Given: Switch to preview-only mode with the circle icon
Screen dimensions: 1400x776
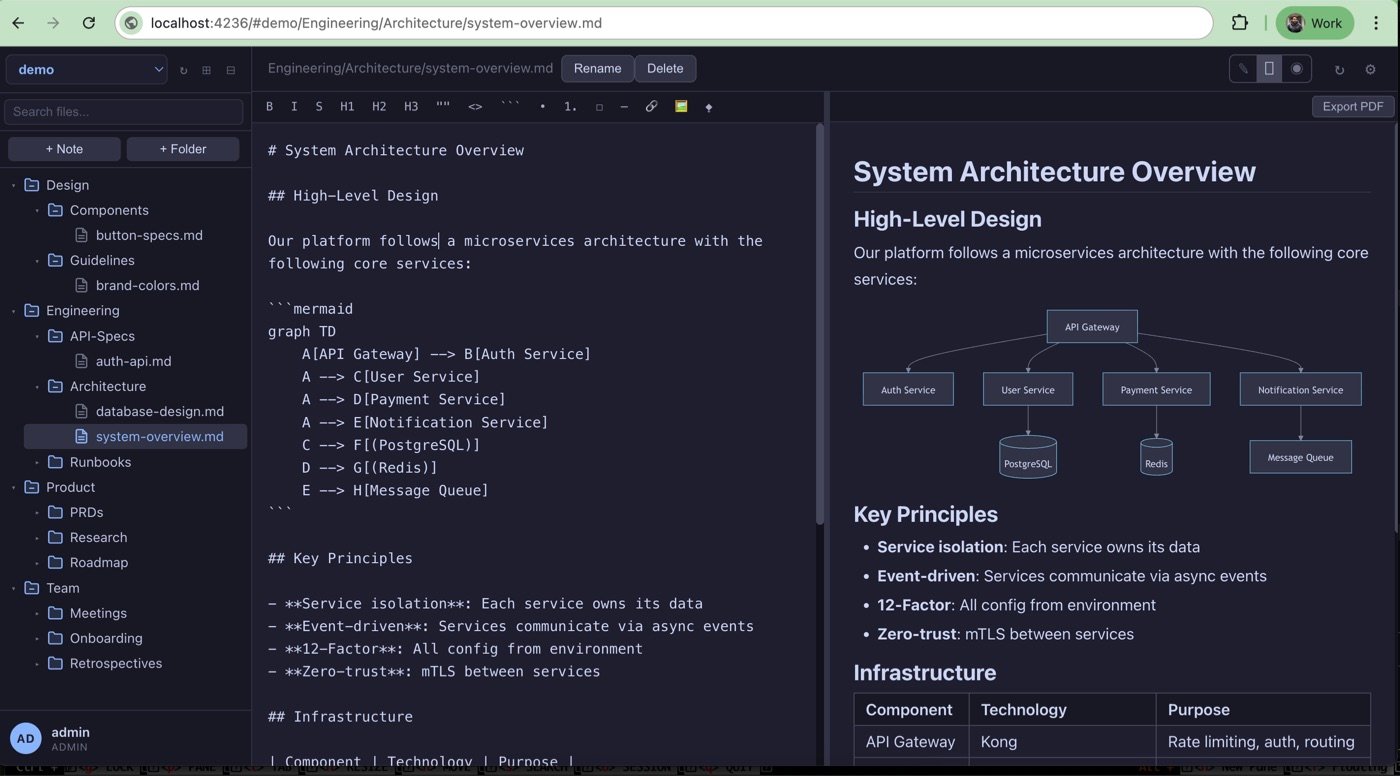Looking at the screenshot, I should pyautogui.click(x=1297, y=68).
